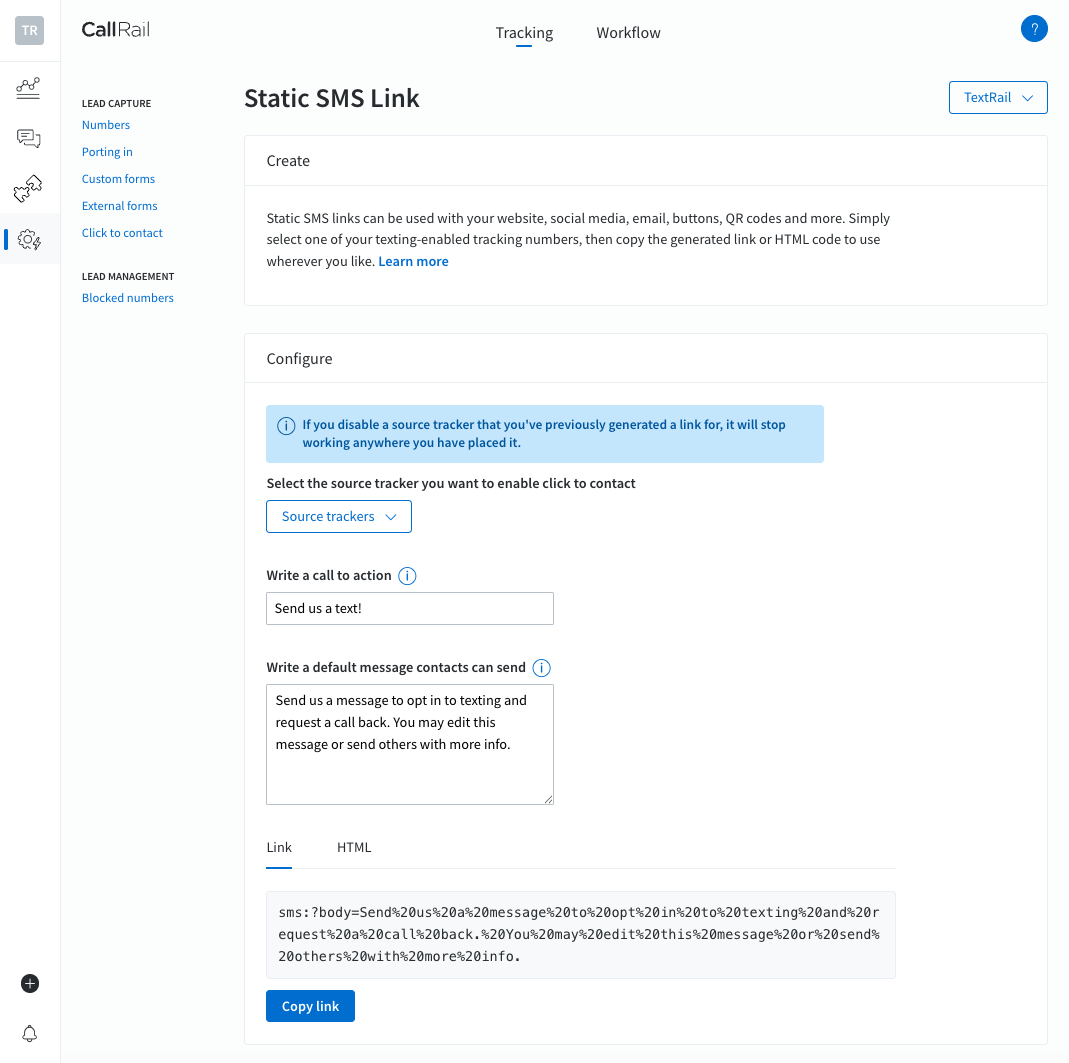The width and height of the screenshot is (1069, 1063).
Task: Click info icon beside default message label
Action: coord(541,668)
